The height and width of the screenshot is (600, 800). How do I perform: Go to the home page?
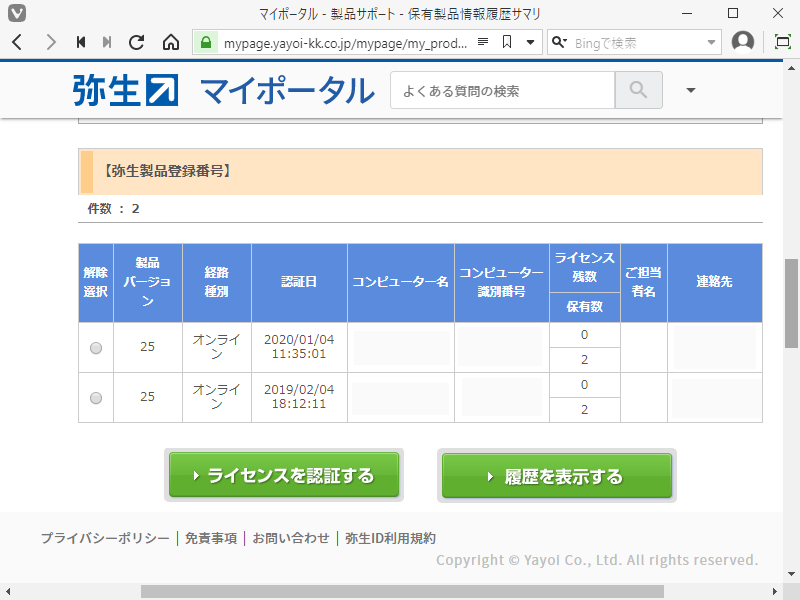point(171,42)
